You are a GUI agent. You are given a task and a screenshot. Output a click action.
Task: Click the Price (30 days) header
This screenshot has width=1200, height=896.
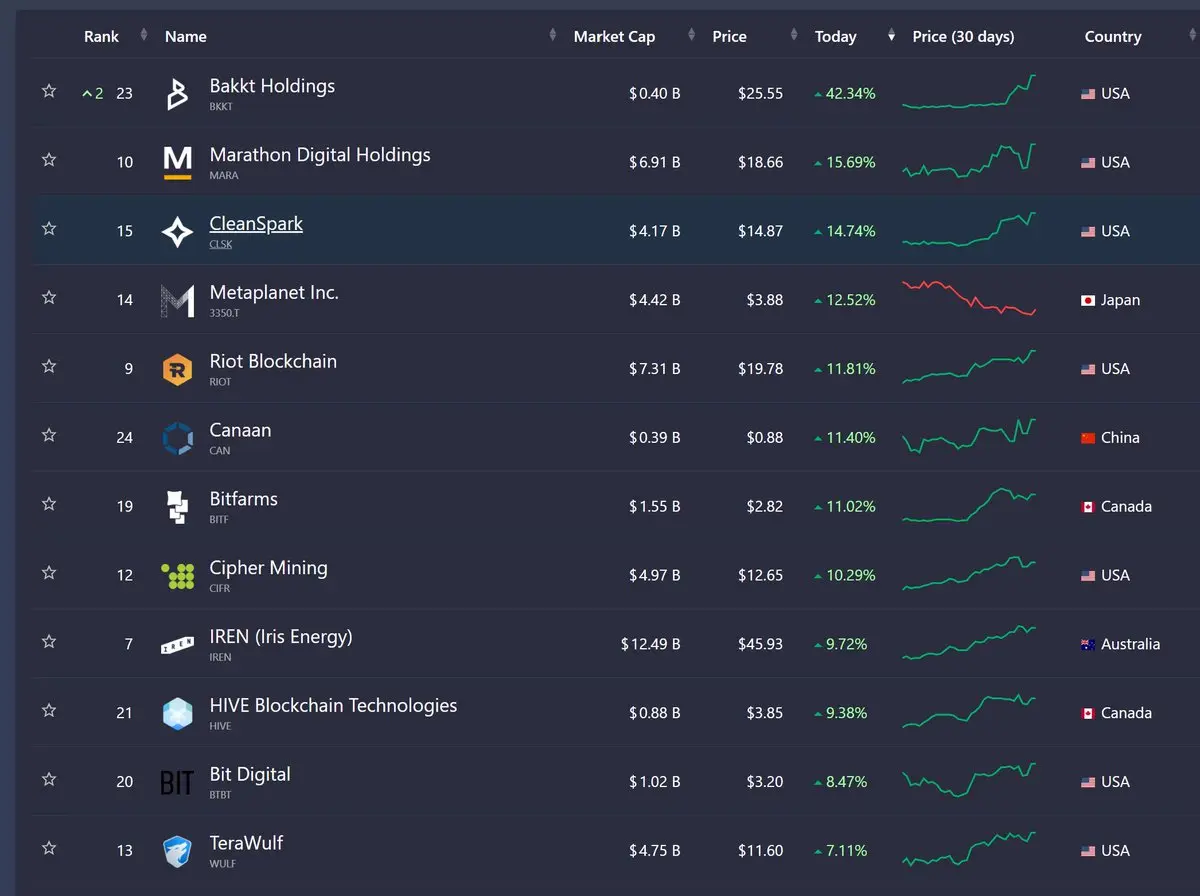tap(963, 37)
